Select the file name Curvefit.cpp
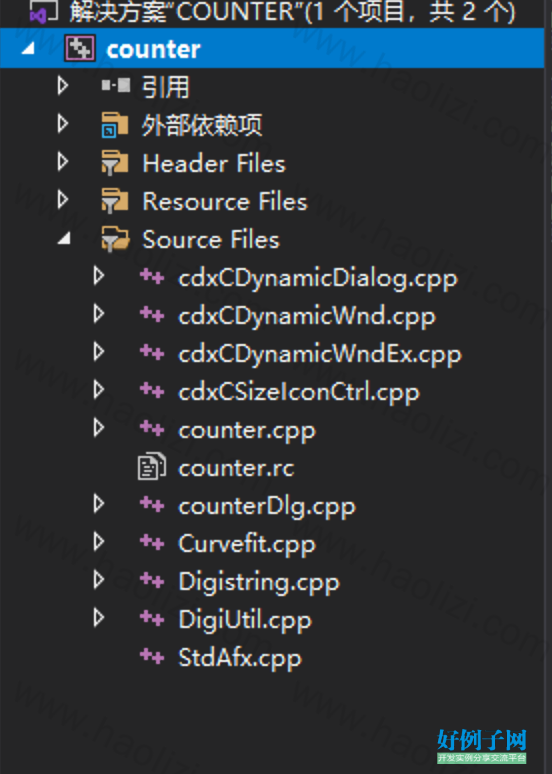This screenshot has height=774, width=552. click(x=247, y=544)
